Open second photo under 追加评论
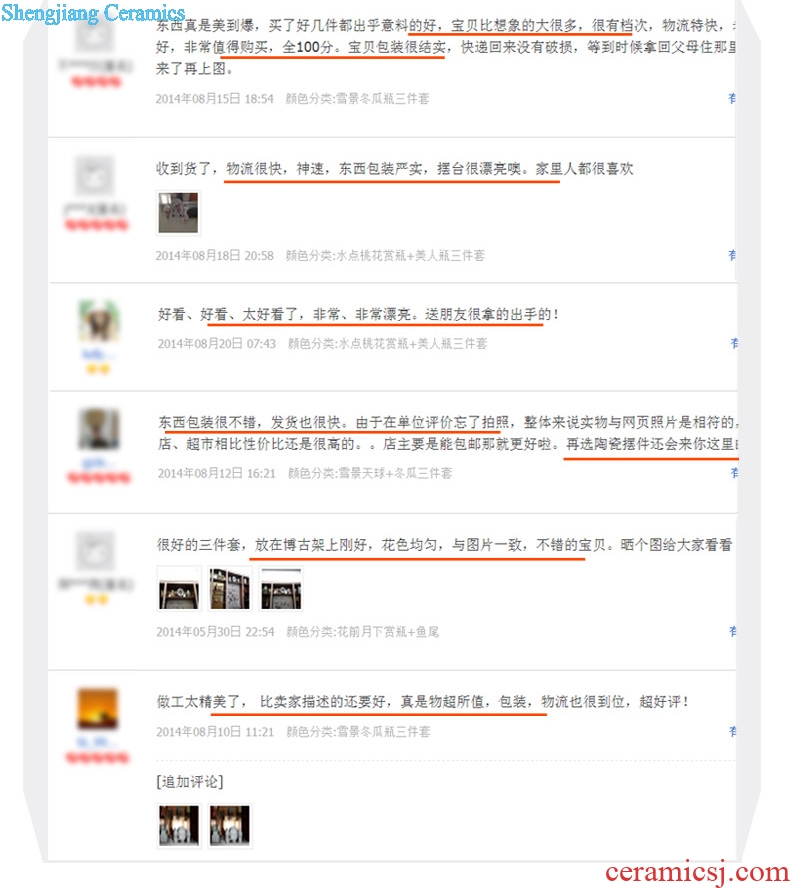 pos(229,825)
